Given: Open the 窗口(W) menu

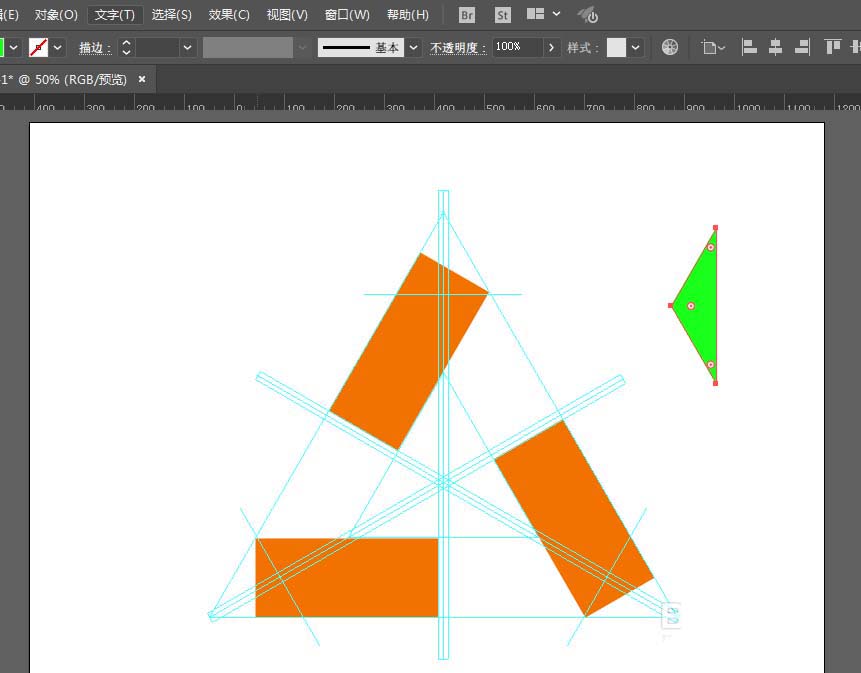Looking at the screenshot, I should (x=347, y=15).
